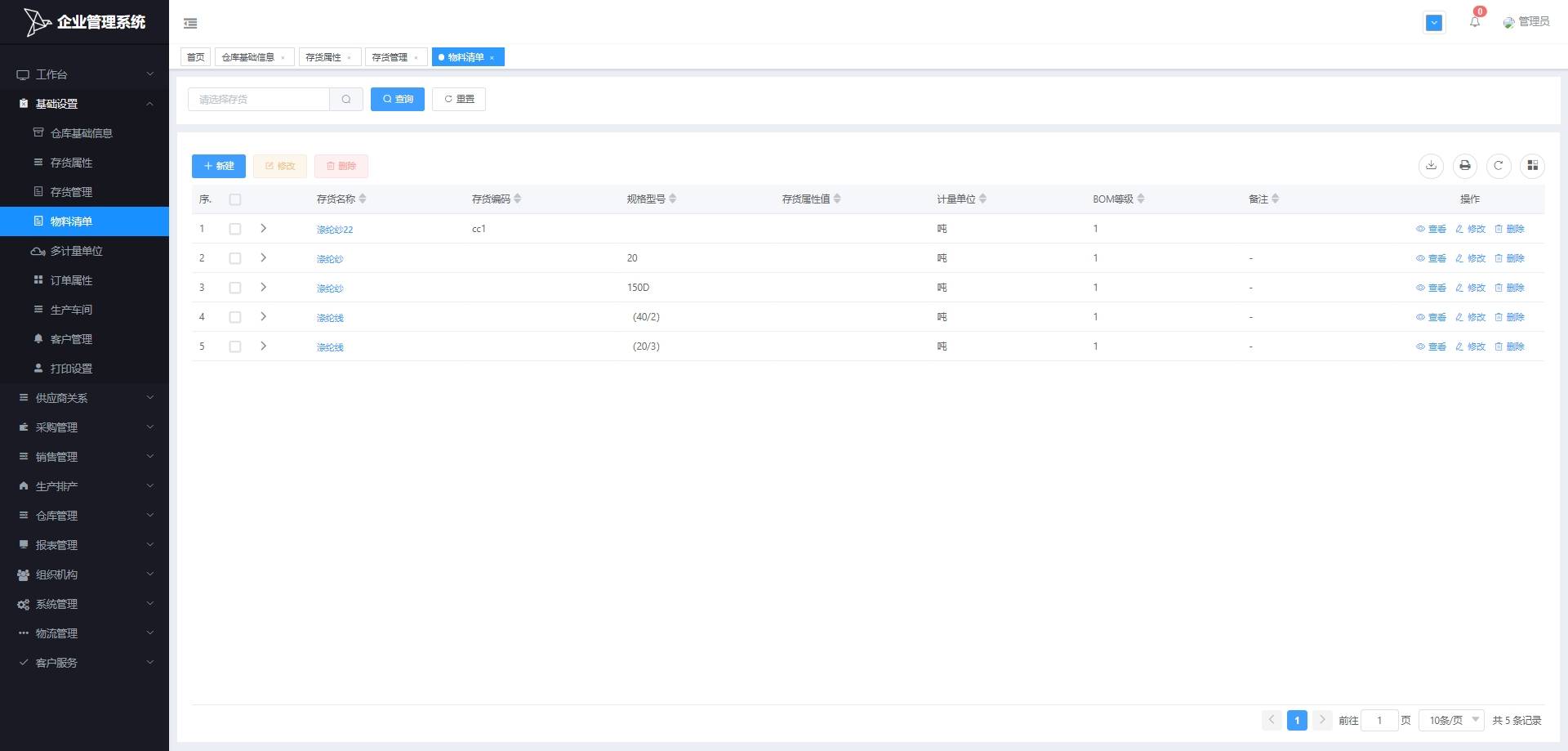
Task: Click the toolbar 修改 button
Action: (280, 166)
